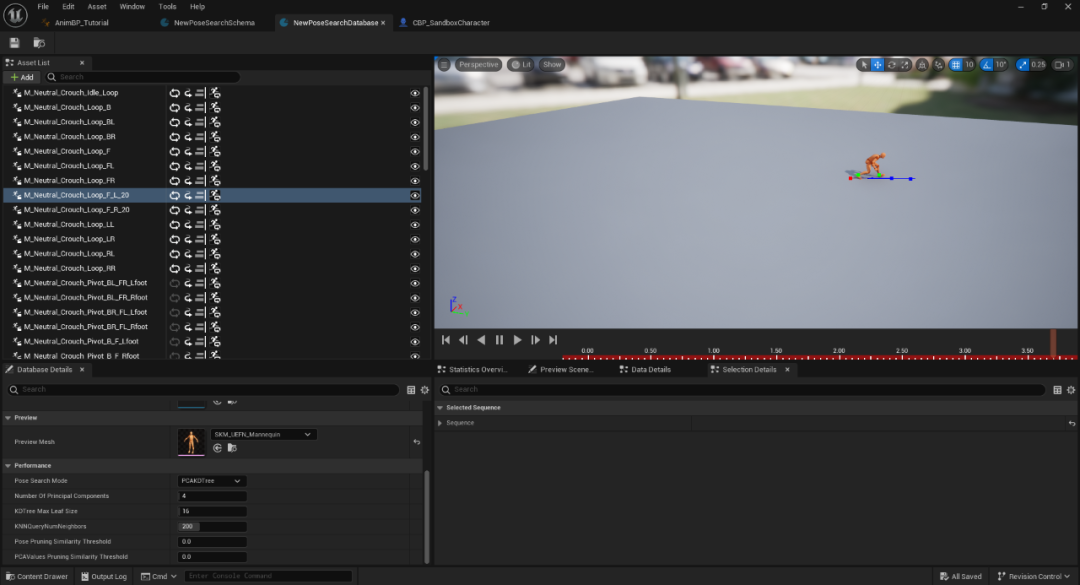The image size is (1080, 585).
Task: Open Revision Control dropdown in status bar
Action: (1034, 577)
